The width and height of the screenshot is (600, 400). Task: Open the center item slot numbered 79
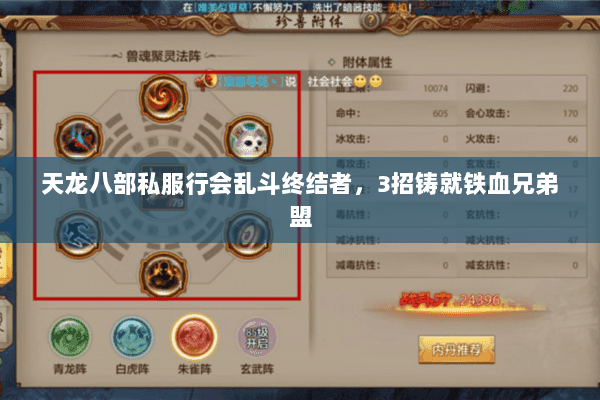point(164,187)
